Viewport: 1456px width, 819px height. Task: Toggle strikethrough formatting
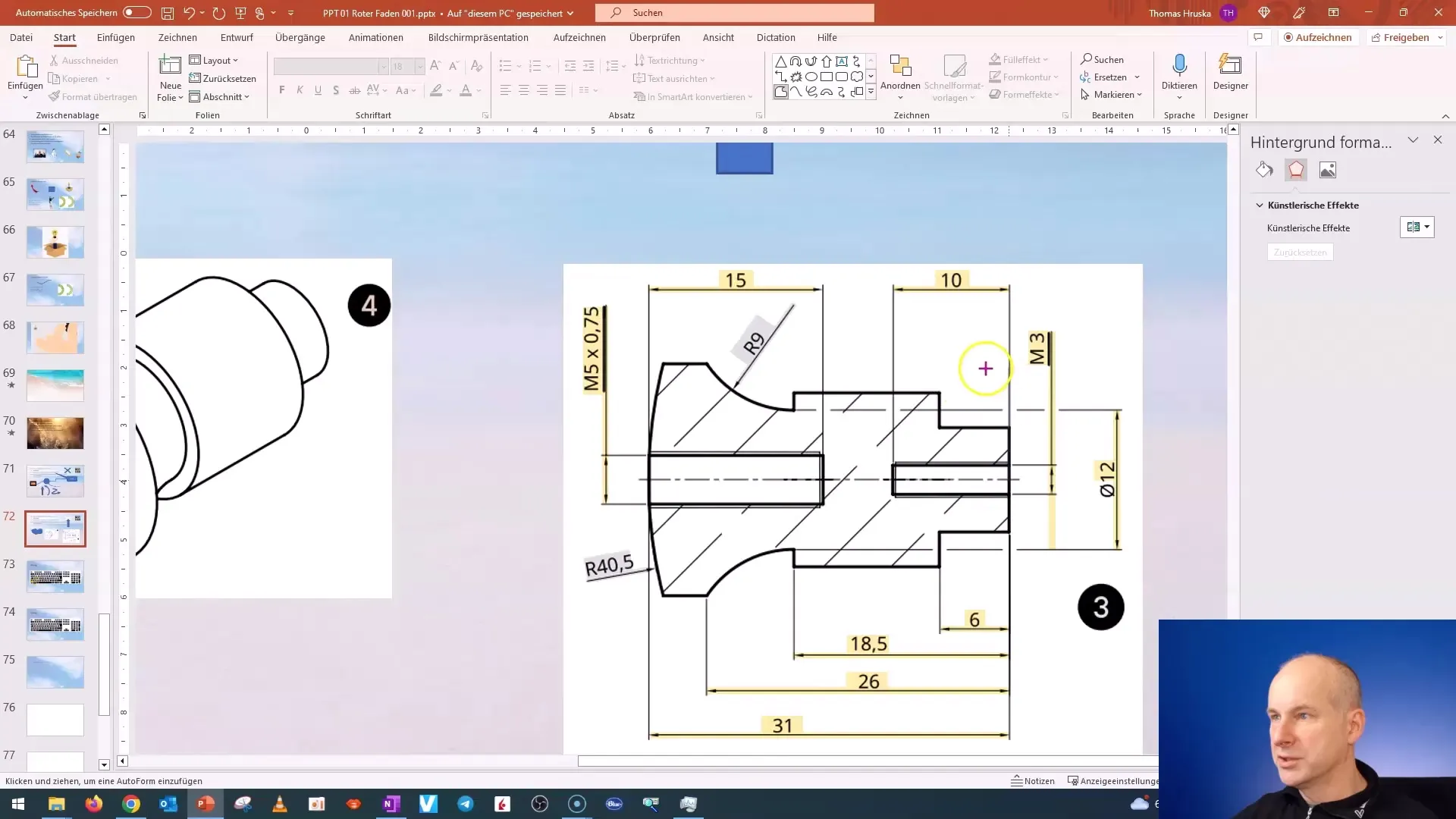tap(354, 90)
